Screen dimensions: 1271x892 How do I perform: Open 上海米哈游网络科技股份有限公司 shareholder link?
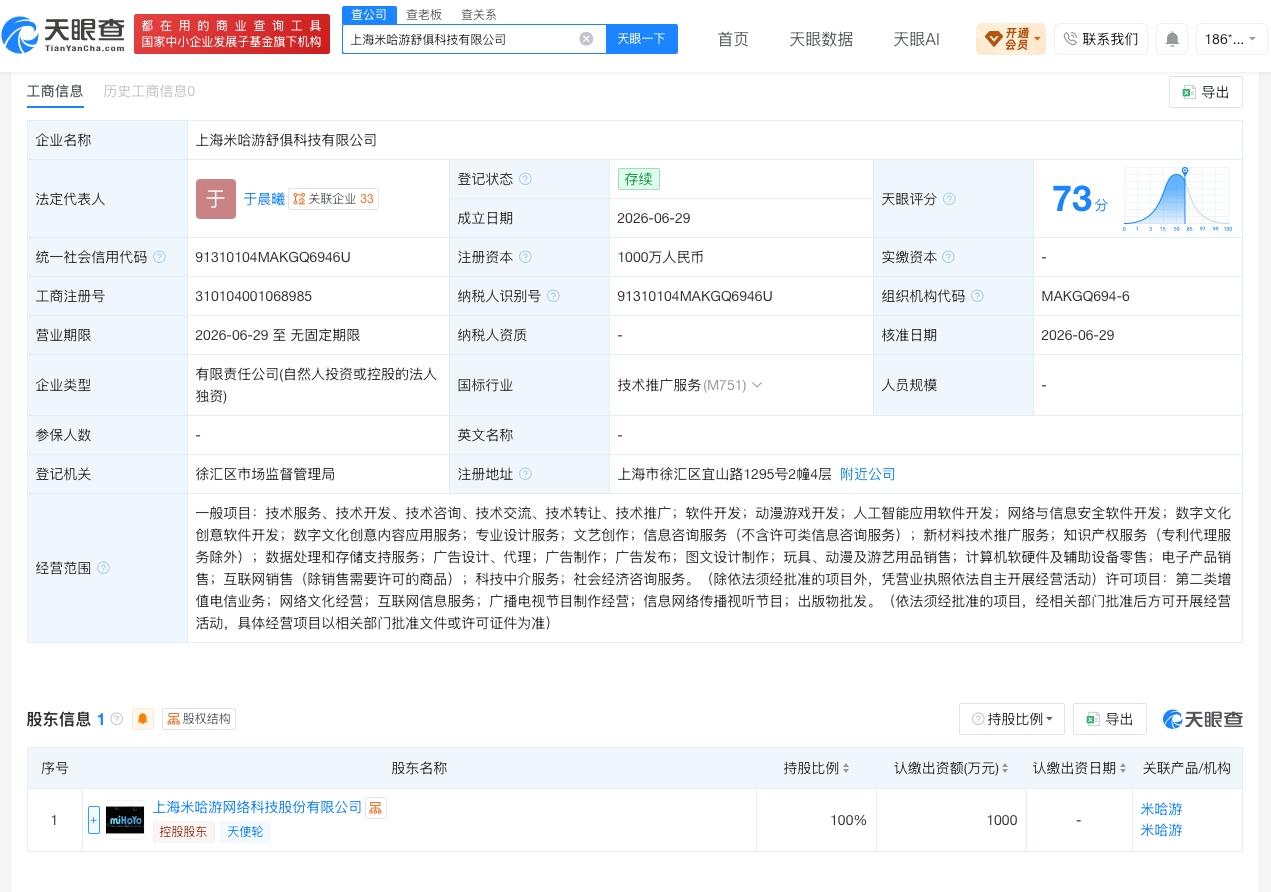[257, 807]
